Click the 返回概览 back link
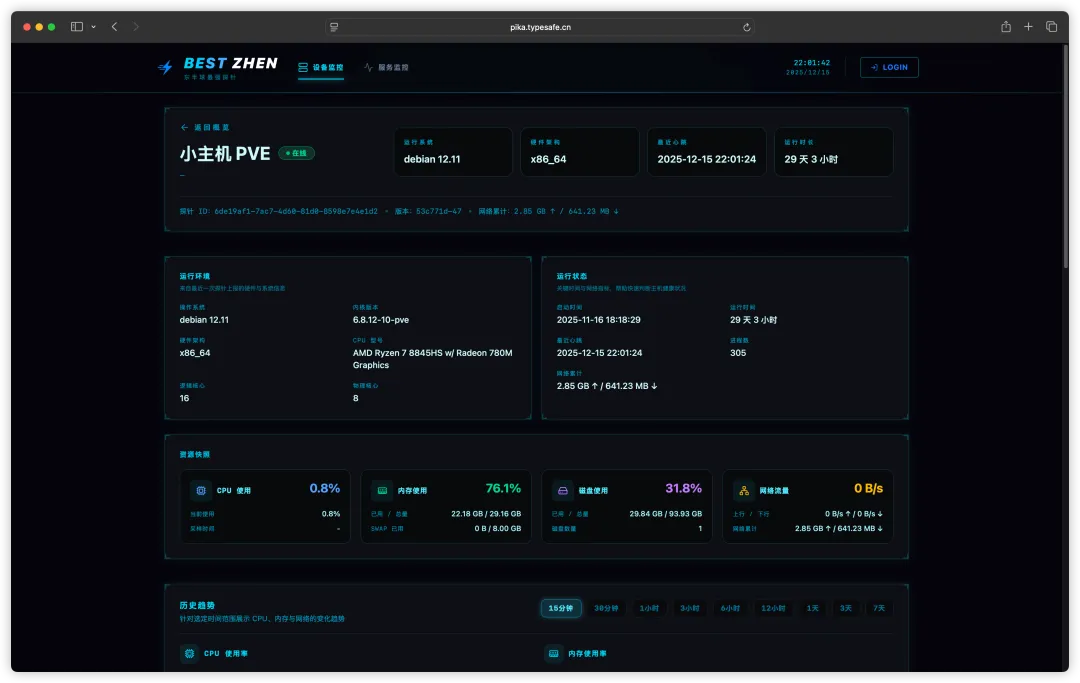Screen dimensions: 1080x683 pos(205,127)
